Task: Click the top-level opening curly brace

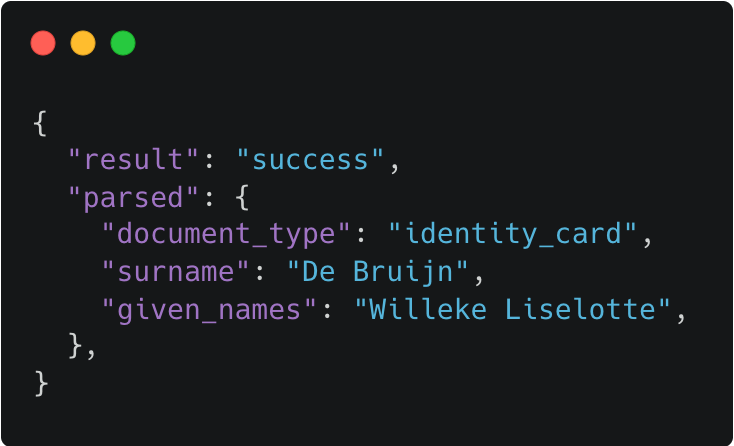Action: click(41, 123)
